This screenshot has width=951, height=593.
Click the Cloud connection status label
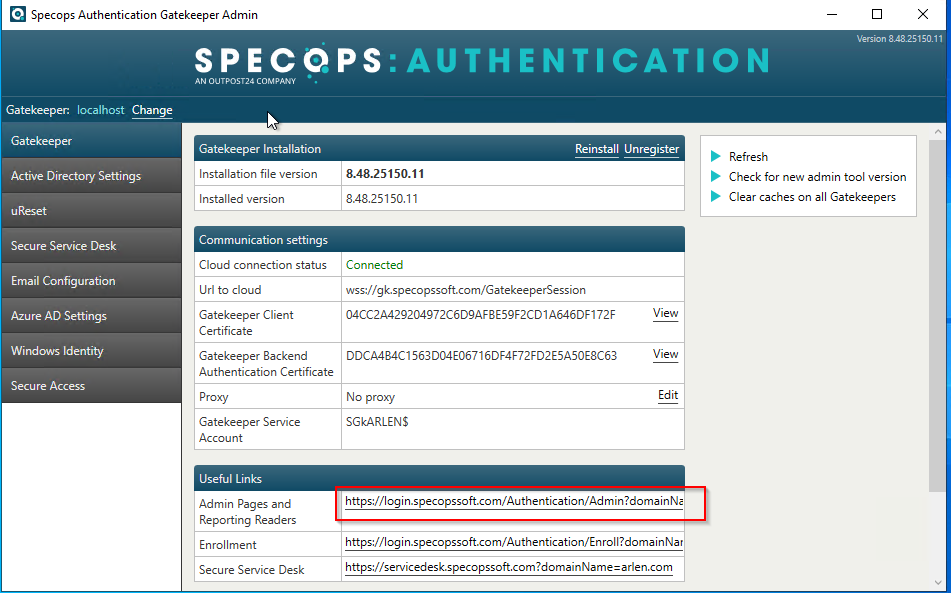[263, 265]
